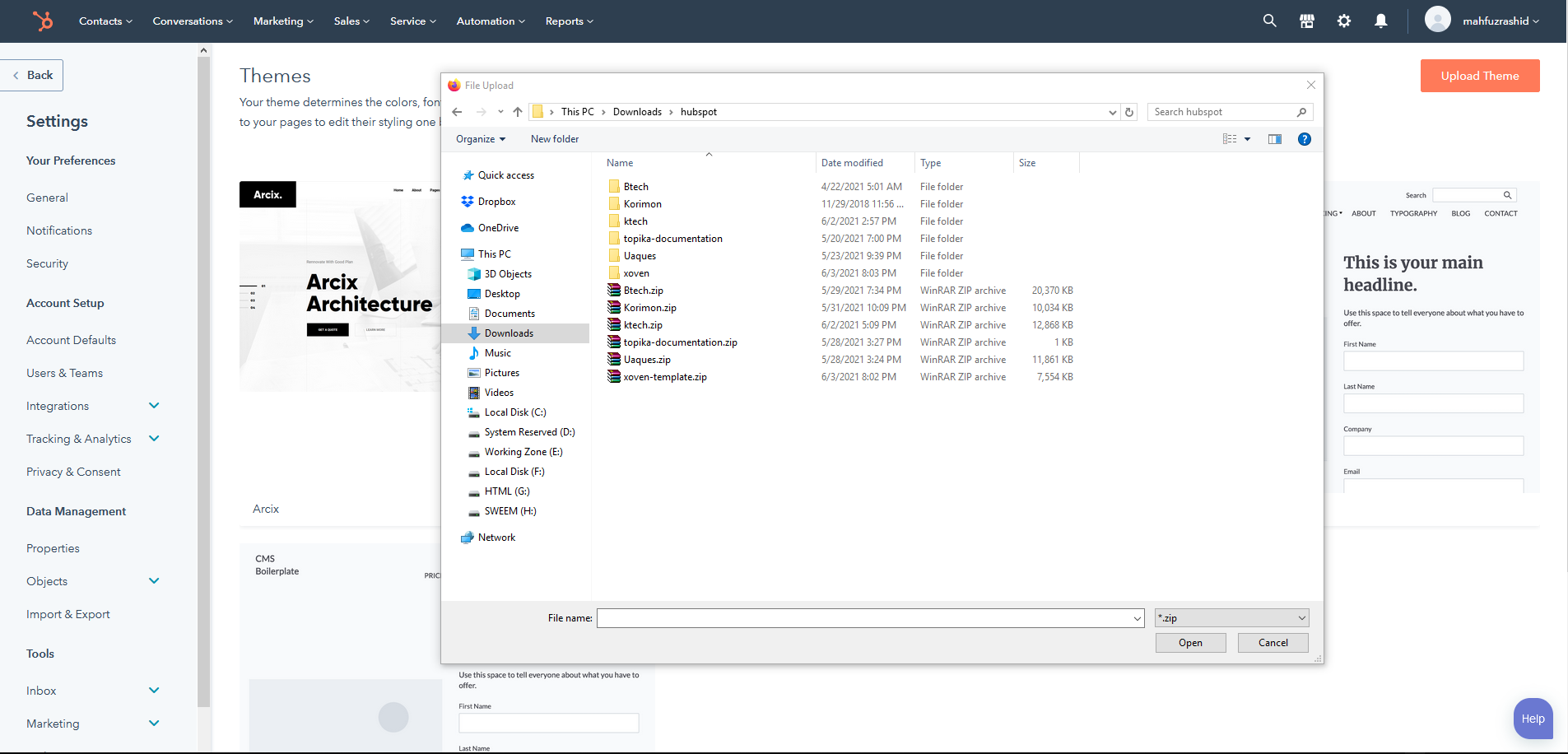1568x754 pixels.
Task: Select the xoven-template.zip file
Action: pyautogui.click(x=664, y=377)
